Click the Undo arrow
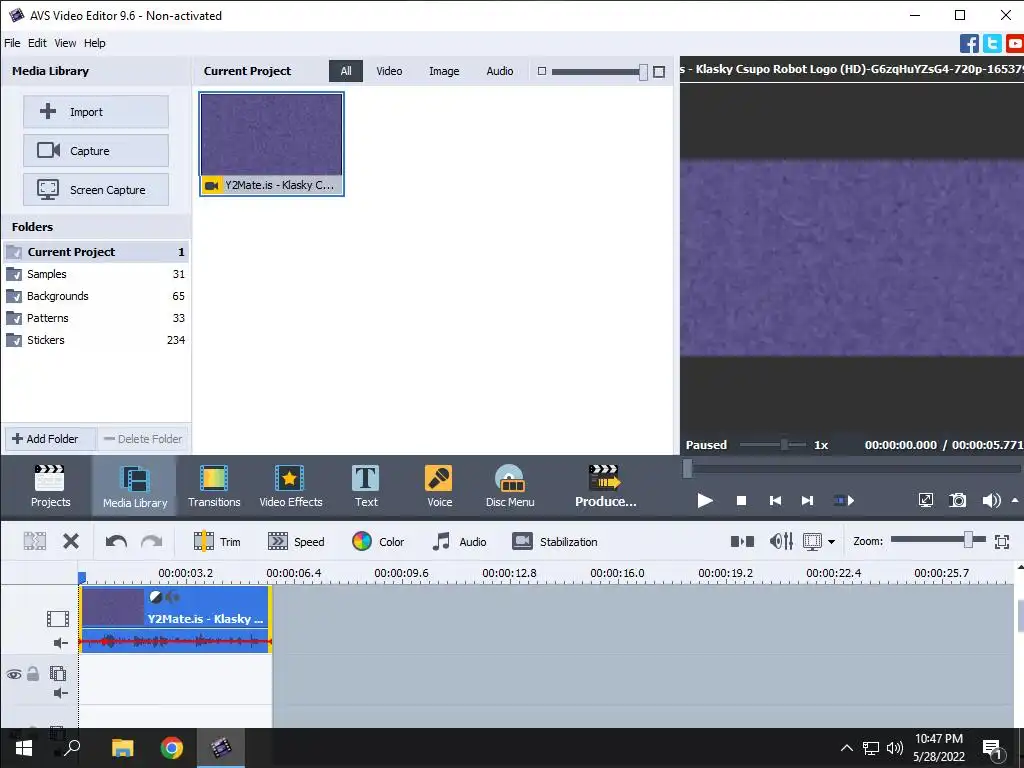 pyautogui.click(x=116, y=541)
